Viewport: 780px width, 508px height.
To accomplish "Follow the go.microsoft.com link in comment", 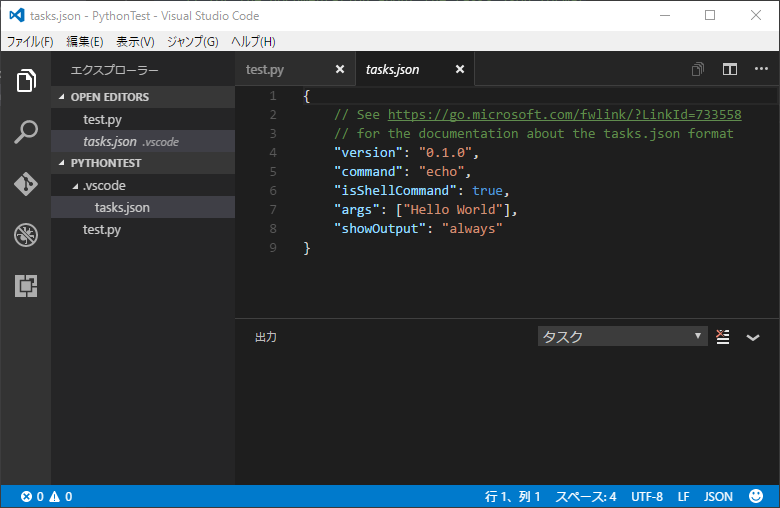I will point(565,114).
